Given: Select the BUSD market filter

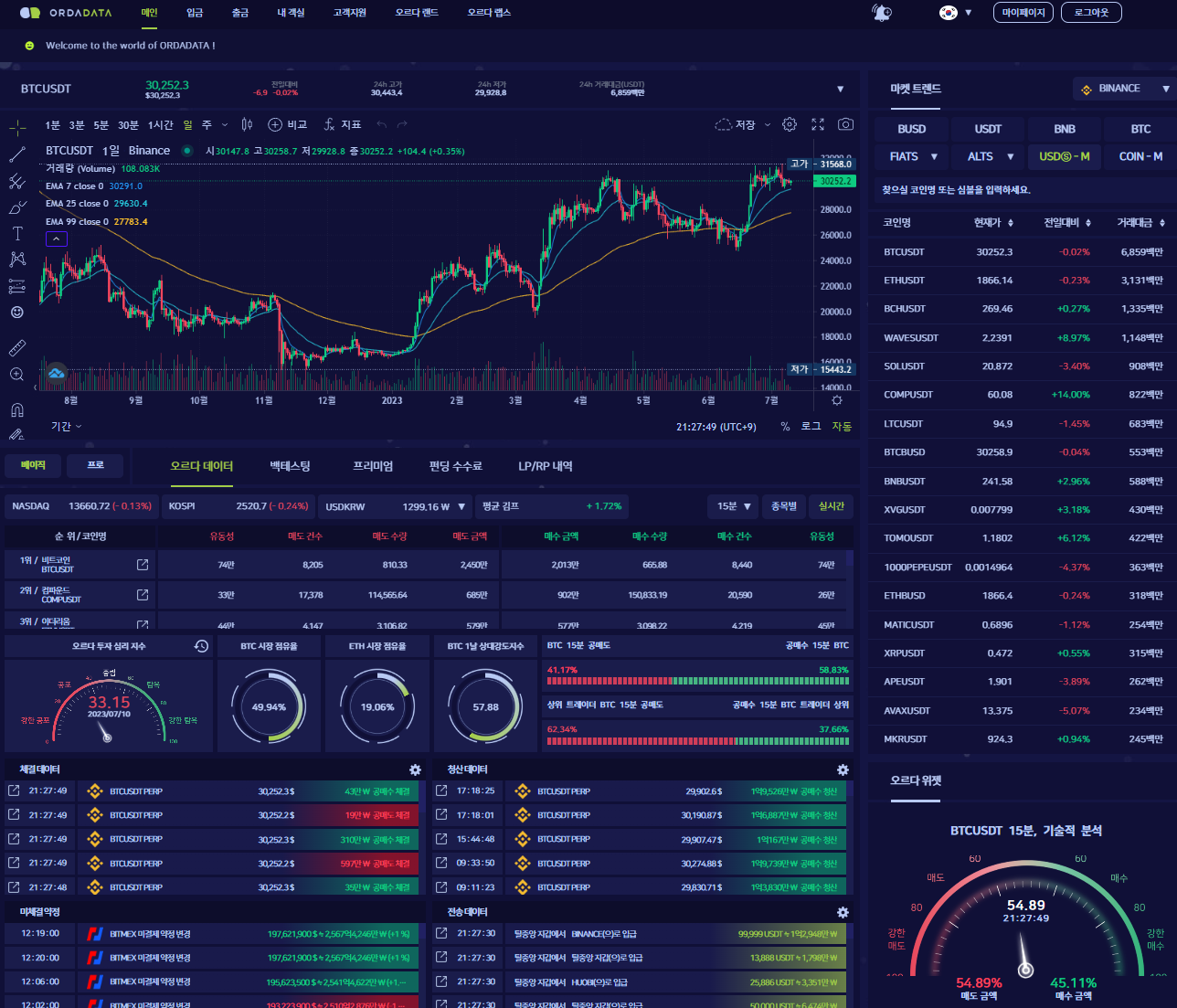Looking at the screenshot, I should tap(912, 129).
